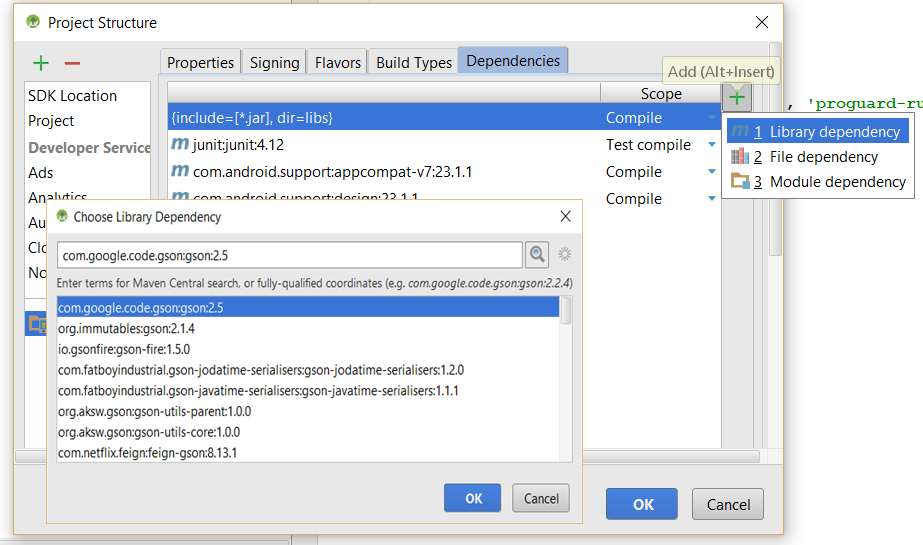This screenshot has width=923, height=545.
Task: Click the Project Structure vertical scrollbar
Action: pyautogui.click(x=775, y=150)
